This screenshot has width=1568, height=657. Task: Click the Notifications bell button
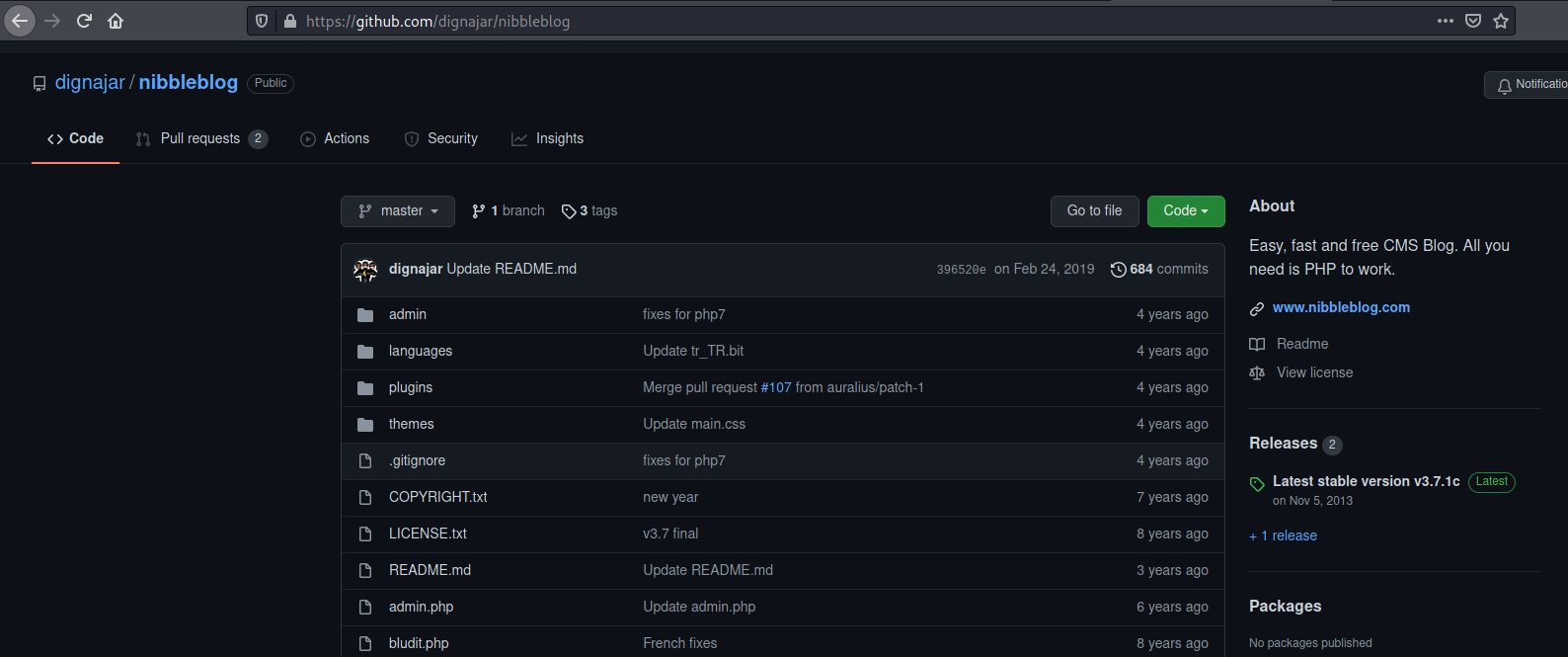pyautogui.click(x=1527, y=85)
